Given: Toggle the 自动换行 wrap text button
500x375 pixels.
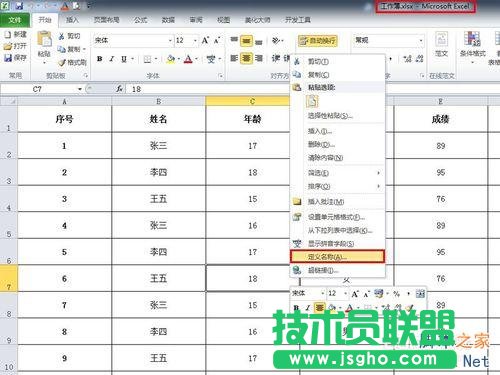Looking at the screenshot, I should pyautogui.click(x=318, y=41).
